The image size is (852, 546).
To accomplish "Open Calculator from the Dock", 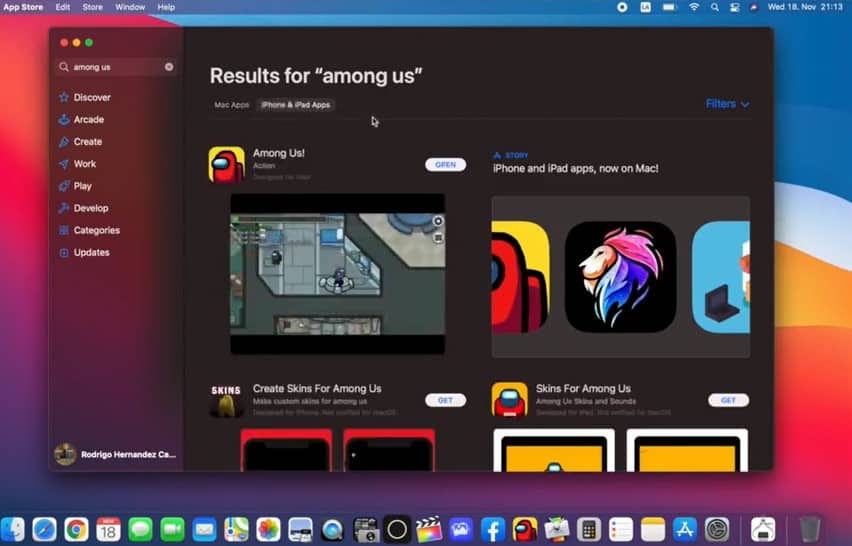I will click(589, 529).
